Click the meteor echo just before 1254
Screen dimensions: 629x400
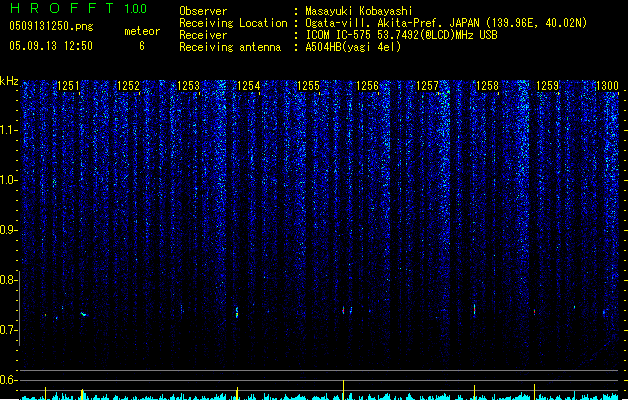(237, 313)
